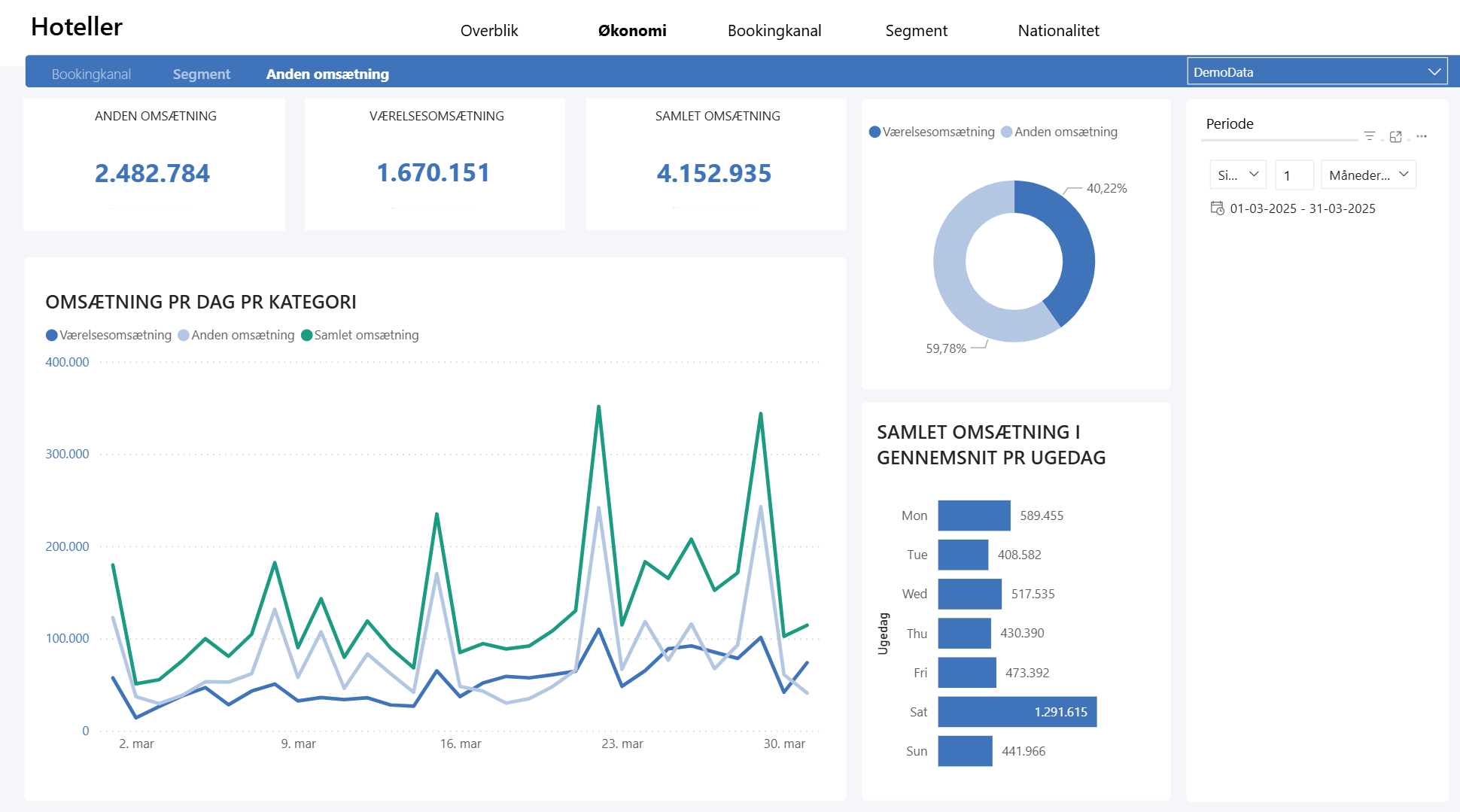Select the Økonomi tab
This screenshot has width=1460, height=812.
pos(632,31)
